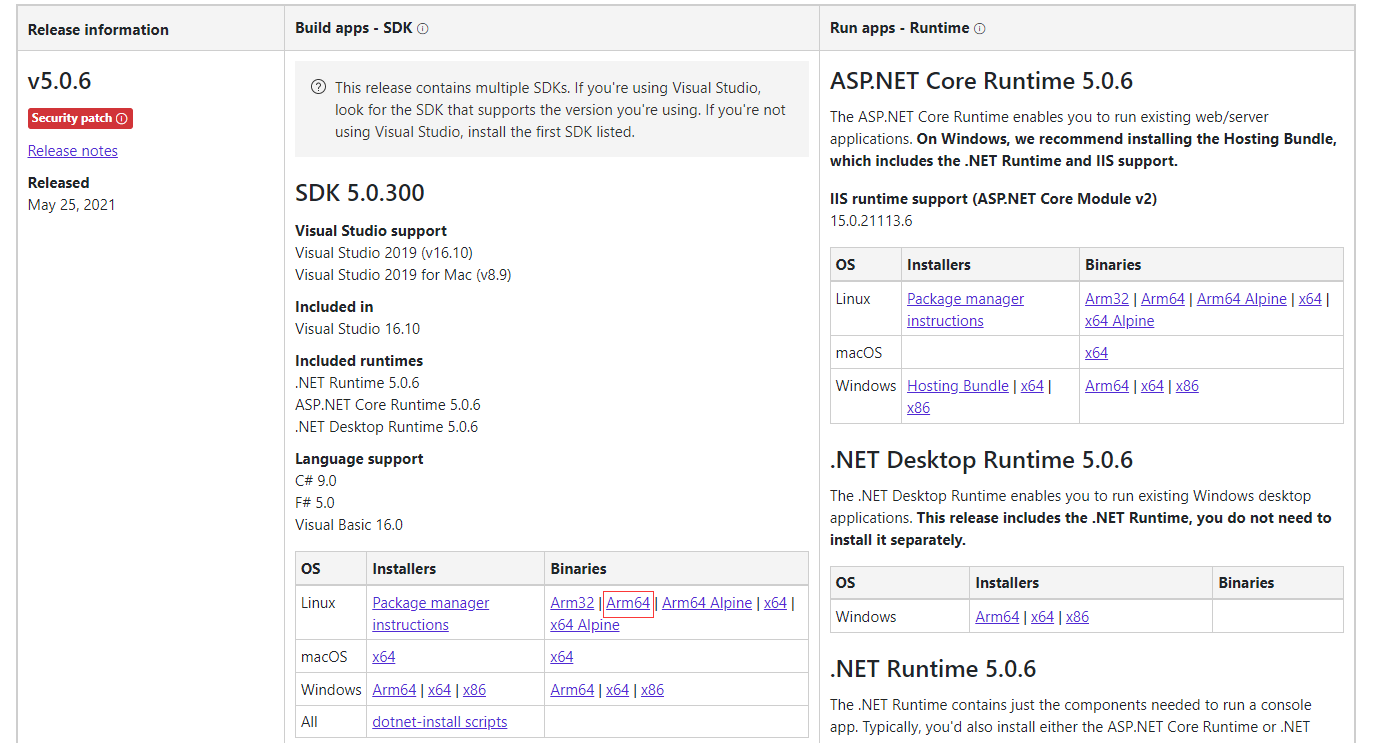Click the .NET Desktop Runtime 5.0.6 heading

pyautogui.click(x=981, y=460)
